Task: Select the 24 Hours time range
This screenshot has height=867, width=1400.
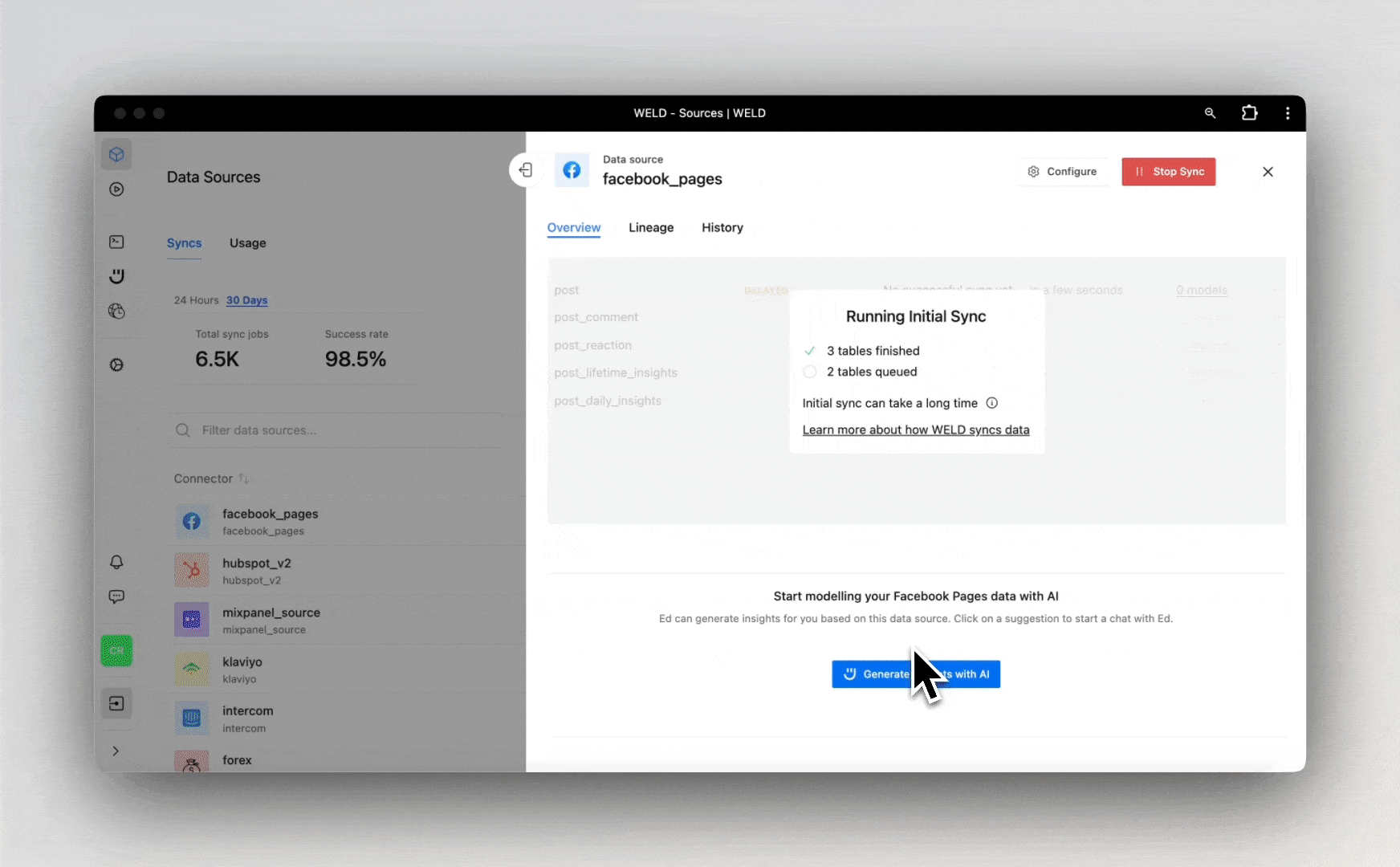Action: pos(196,300)
